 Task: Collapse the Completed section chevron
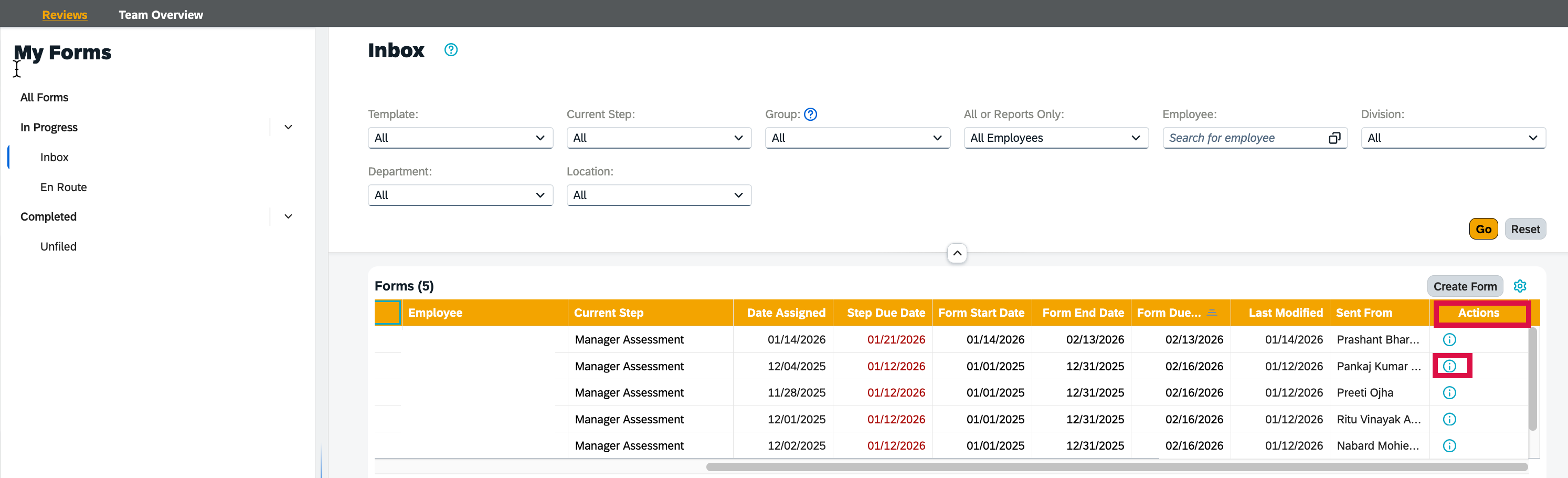[289, 216]
